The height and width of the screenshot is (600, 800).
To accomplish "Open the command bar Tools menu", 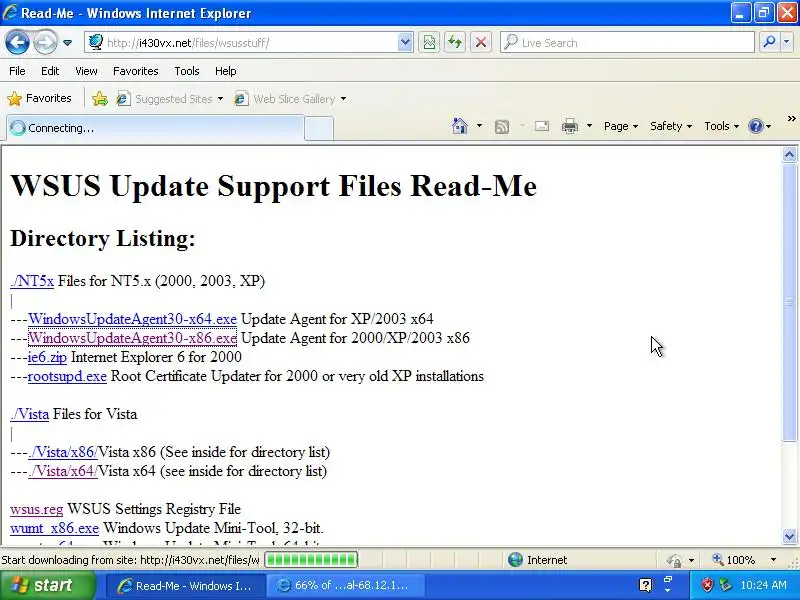I will [721, 126].
